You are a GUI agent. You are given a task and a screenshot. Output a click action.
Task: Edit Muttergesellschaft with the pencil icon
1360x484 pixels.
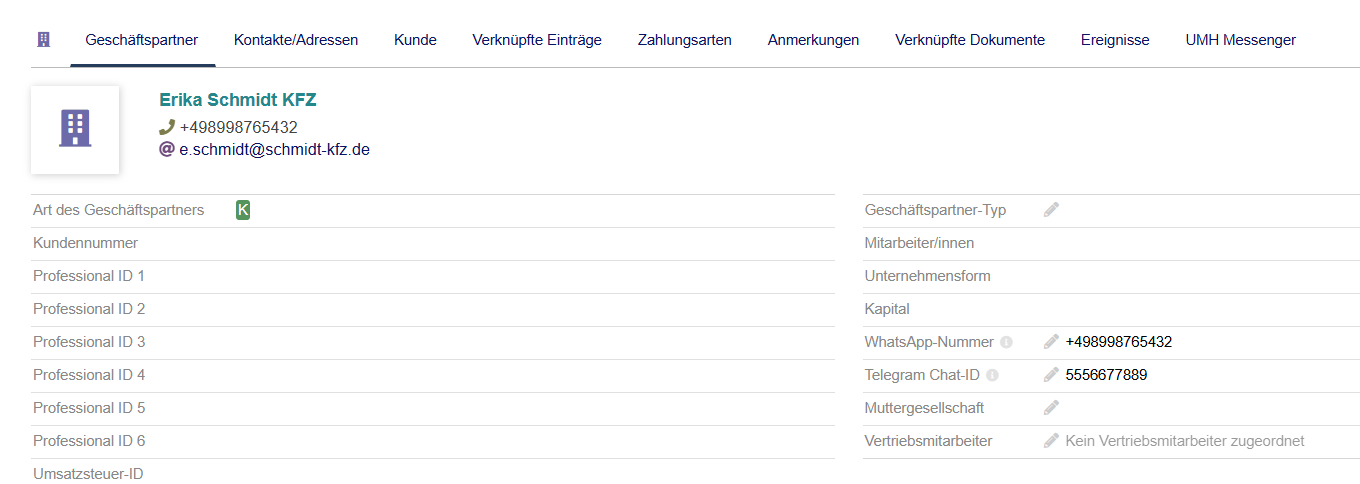click(x=1051, y=408)
